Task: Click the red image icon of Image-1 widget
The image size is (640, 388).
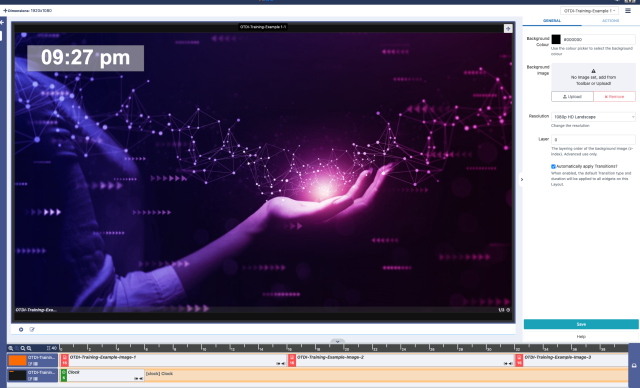Action: tap(64, 360)
